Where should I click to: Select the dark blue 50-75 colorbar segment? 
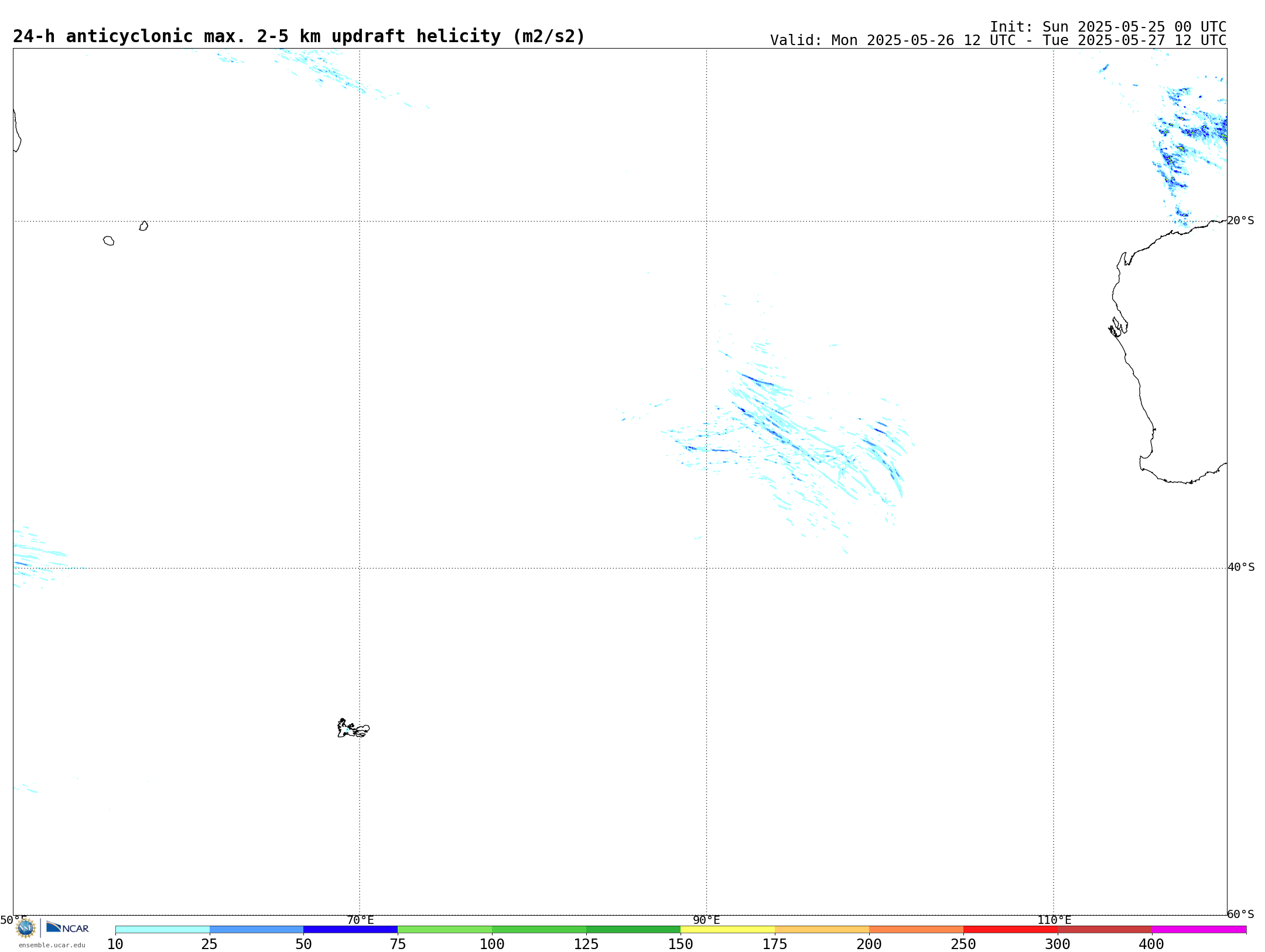(x=351, y=930)
